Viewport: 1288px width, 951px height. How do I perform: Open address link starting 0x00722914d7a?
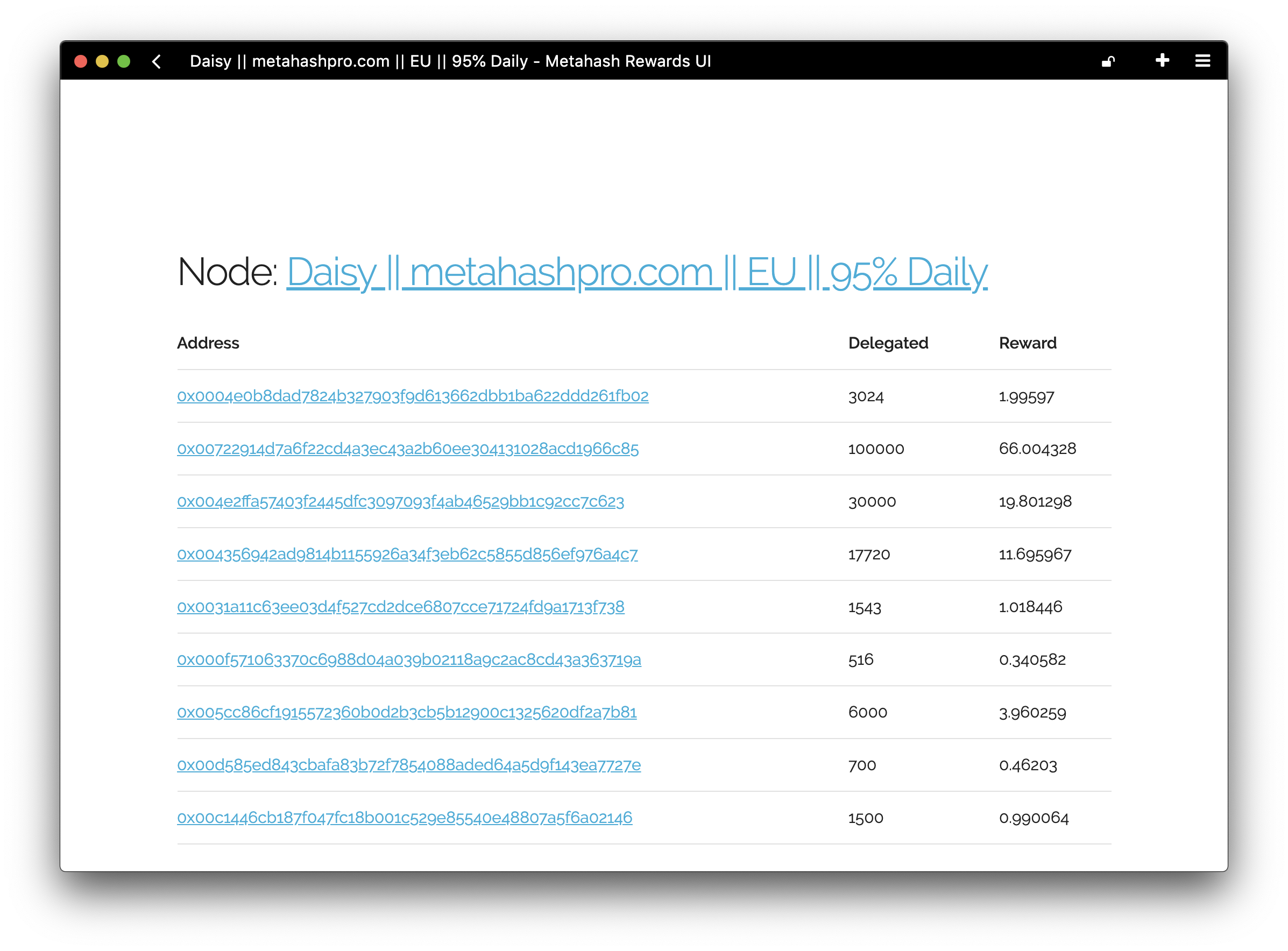coord(408,449)
